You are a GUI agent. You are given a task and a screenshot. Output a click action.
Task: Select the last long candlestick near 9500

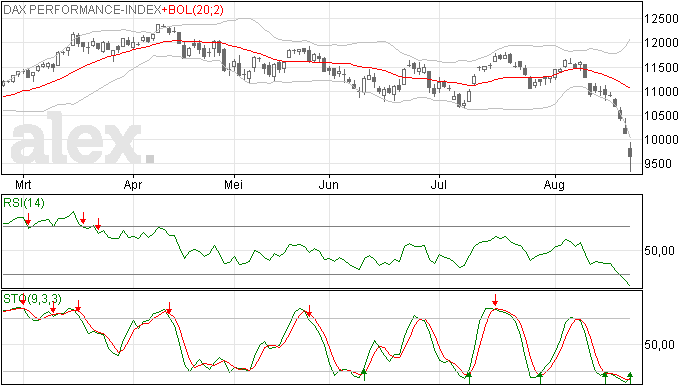coord(630,157)
